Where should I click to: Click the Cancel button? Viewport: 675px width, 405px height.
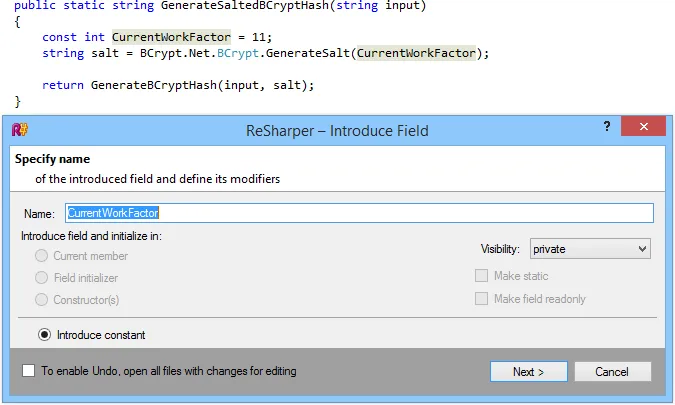tap(612, 372)
